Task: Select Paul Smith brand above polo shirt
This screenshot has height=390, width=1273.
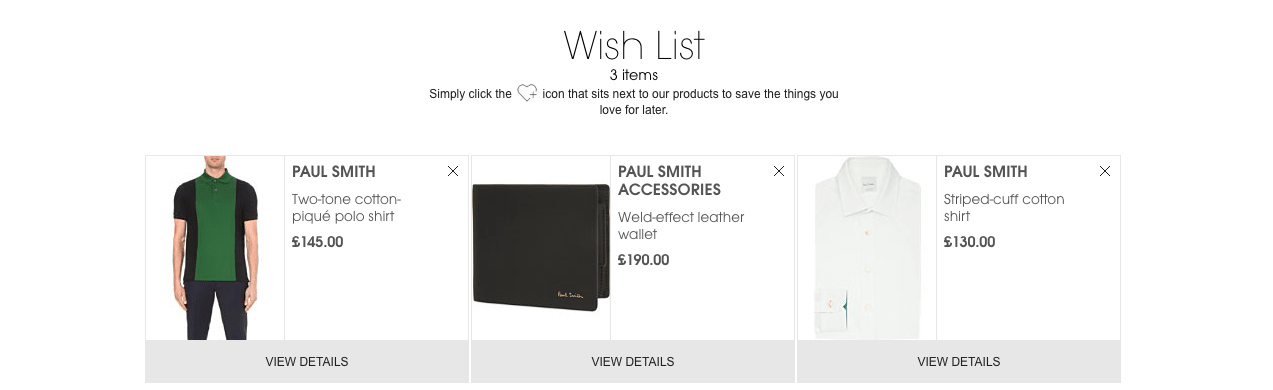Action: tap(334, 172)
